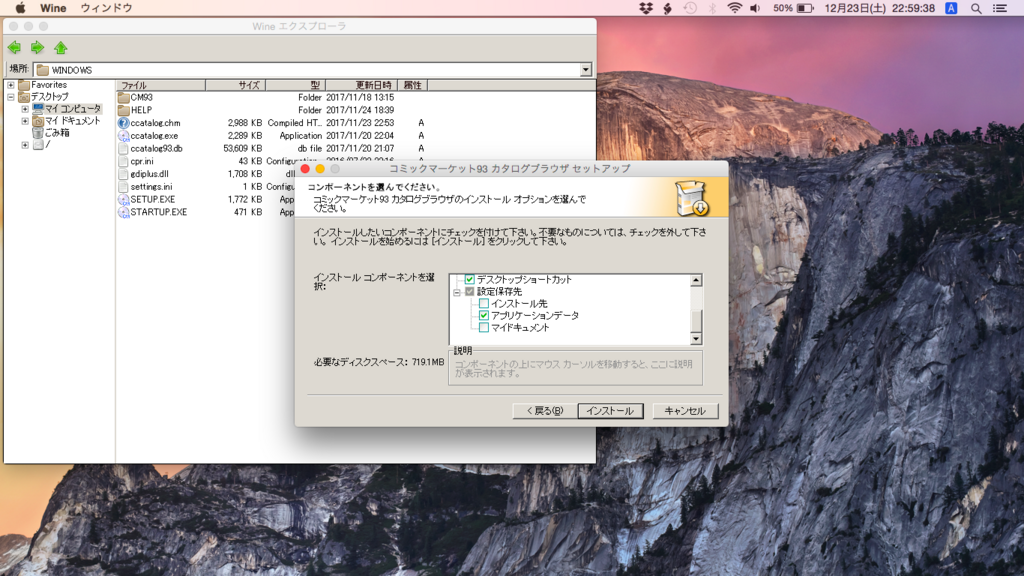The width and height of the screenshot is (1024, 576).
Task: Click the ごみ箱 trash icon in tree
Action: pos(38,133)
